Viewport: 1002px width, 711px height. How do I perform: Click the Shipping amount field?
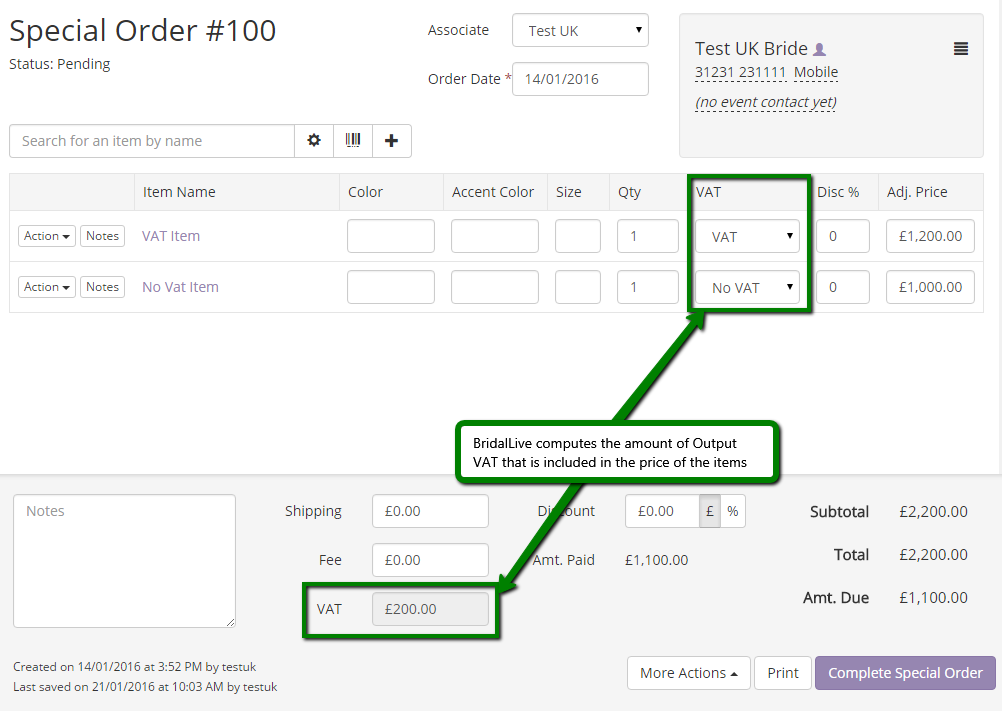pyautogui.click(x=430, y=511)
